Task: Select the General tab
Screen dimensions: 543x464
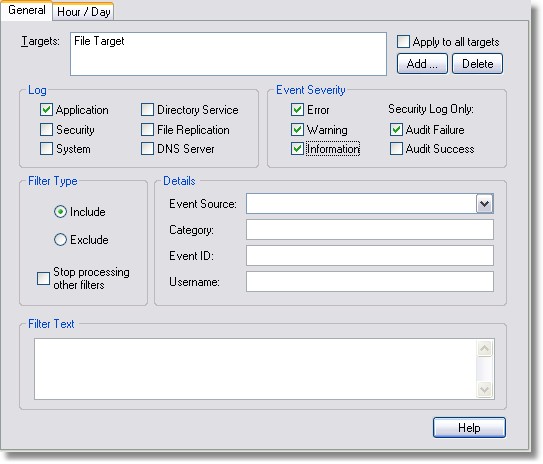Action: coord(26,10)
